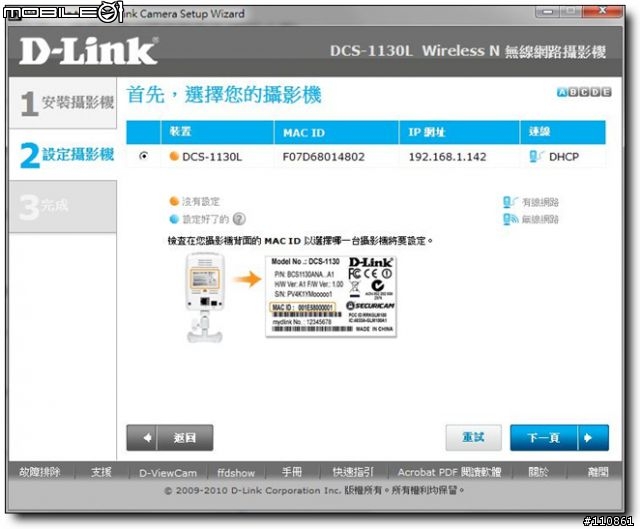
Task: Click the camera back illustration
Action: click(205, 298)
